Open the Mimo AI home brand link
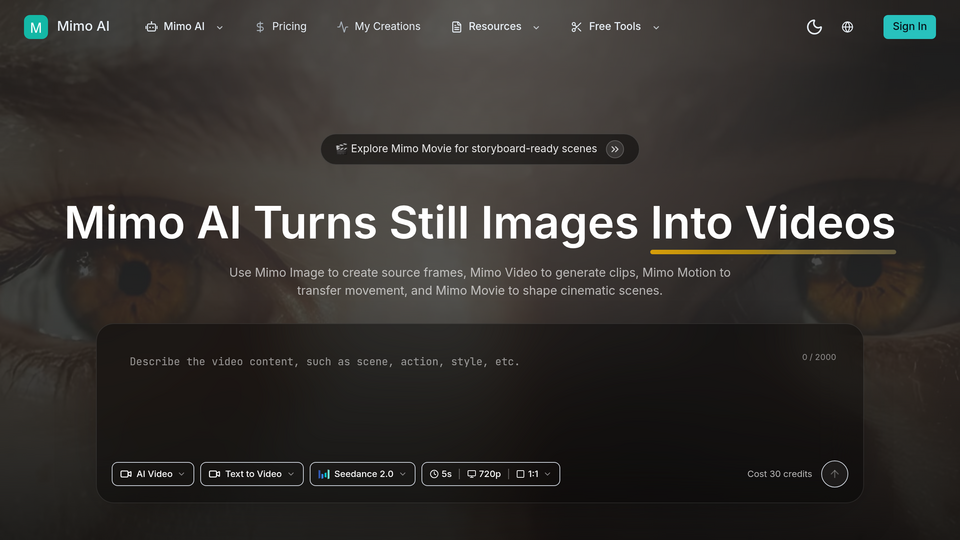 tap(67, 27)
